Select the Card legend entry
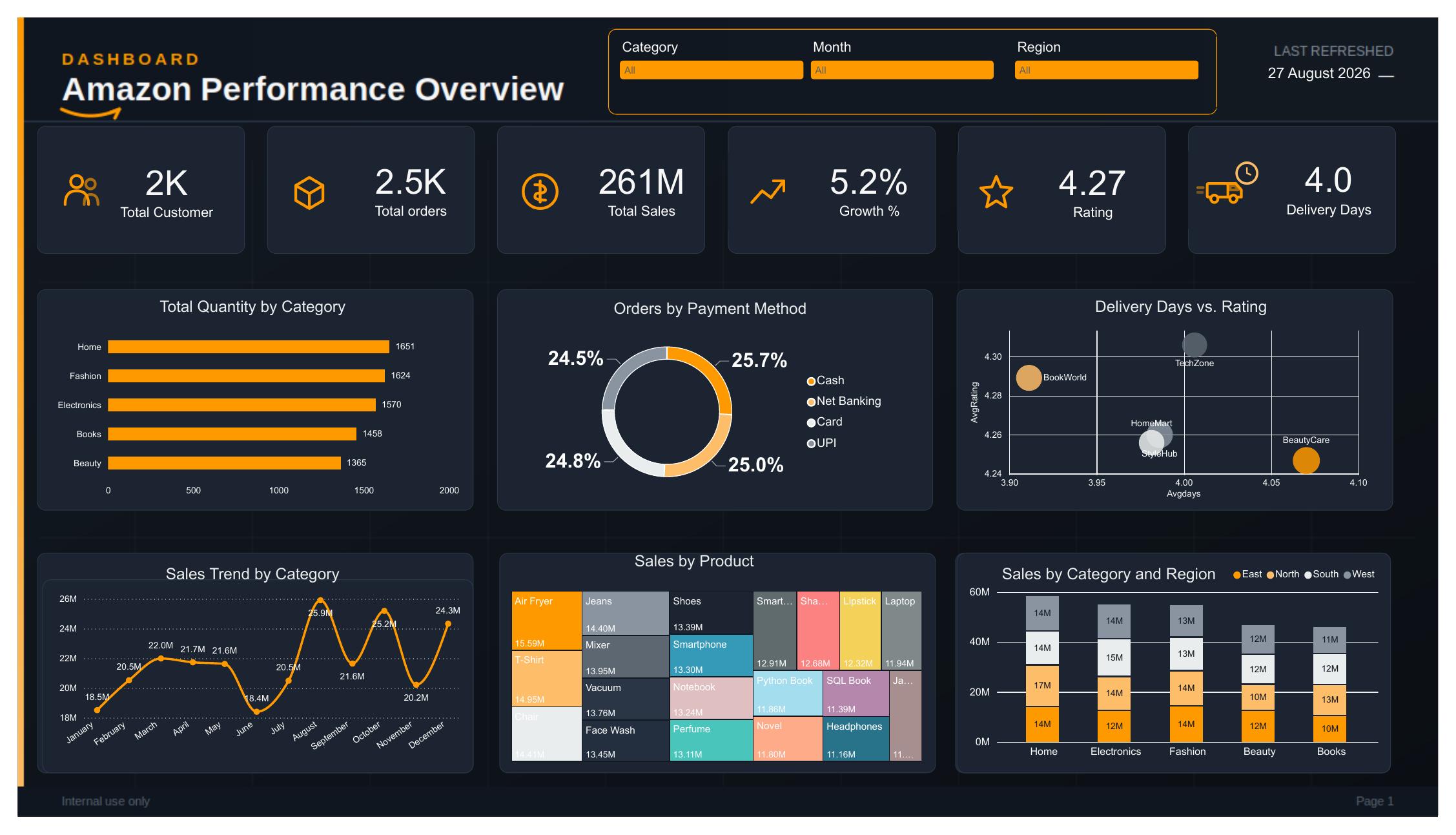1456x835 pixels. point(825,422)
